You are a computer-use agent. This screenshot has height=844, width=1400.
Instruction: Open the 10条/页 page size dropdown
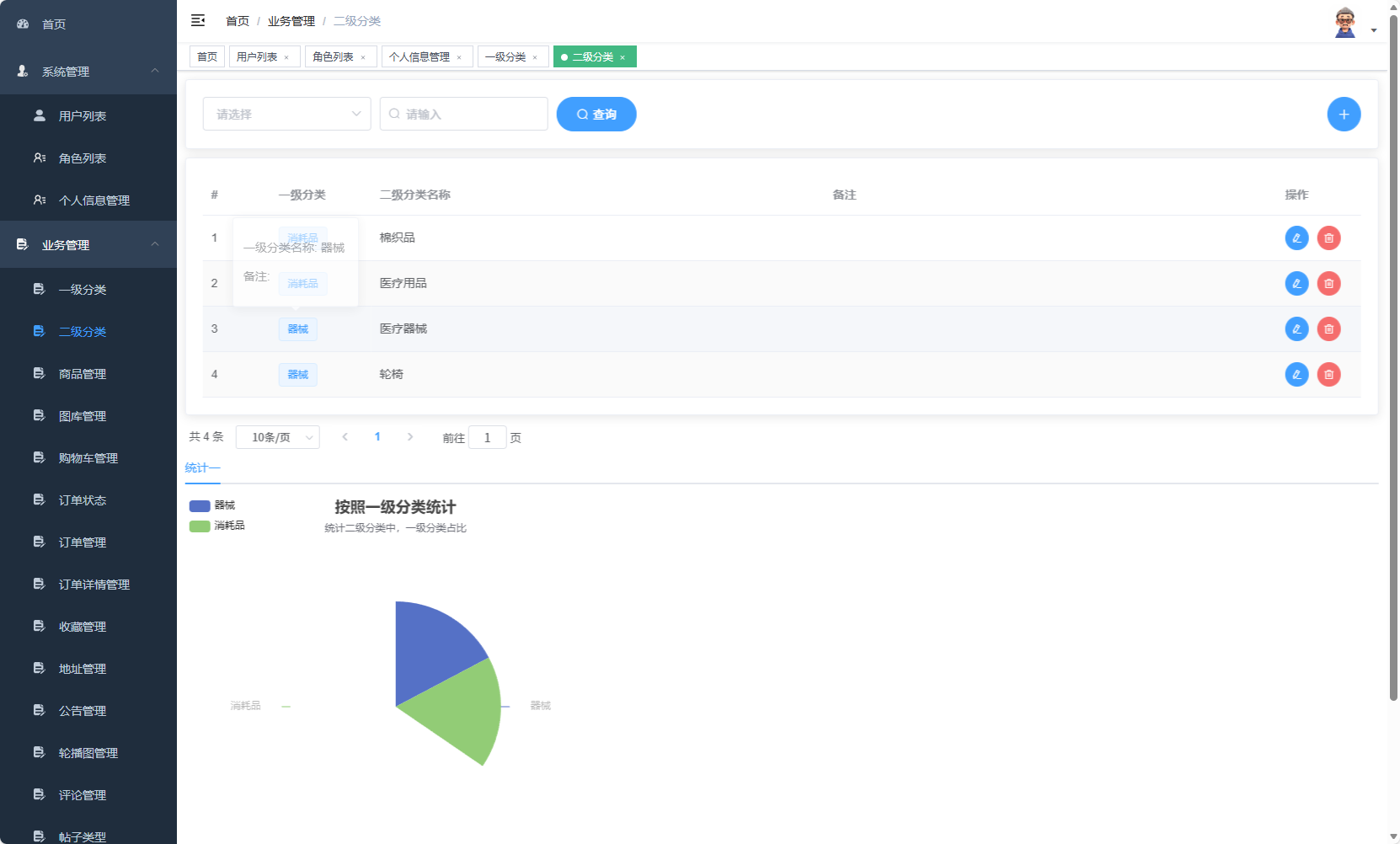pos(277,436)
